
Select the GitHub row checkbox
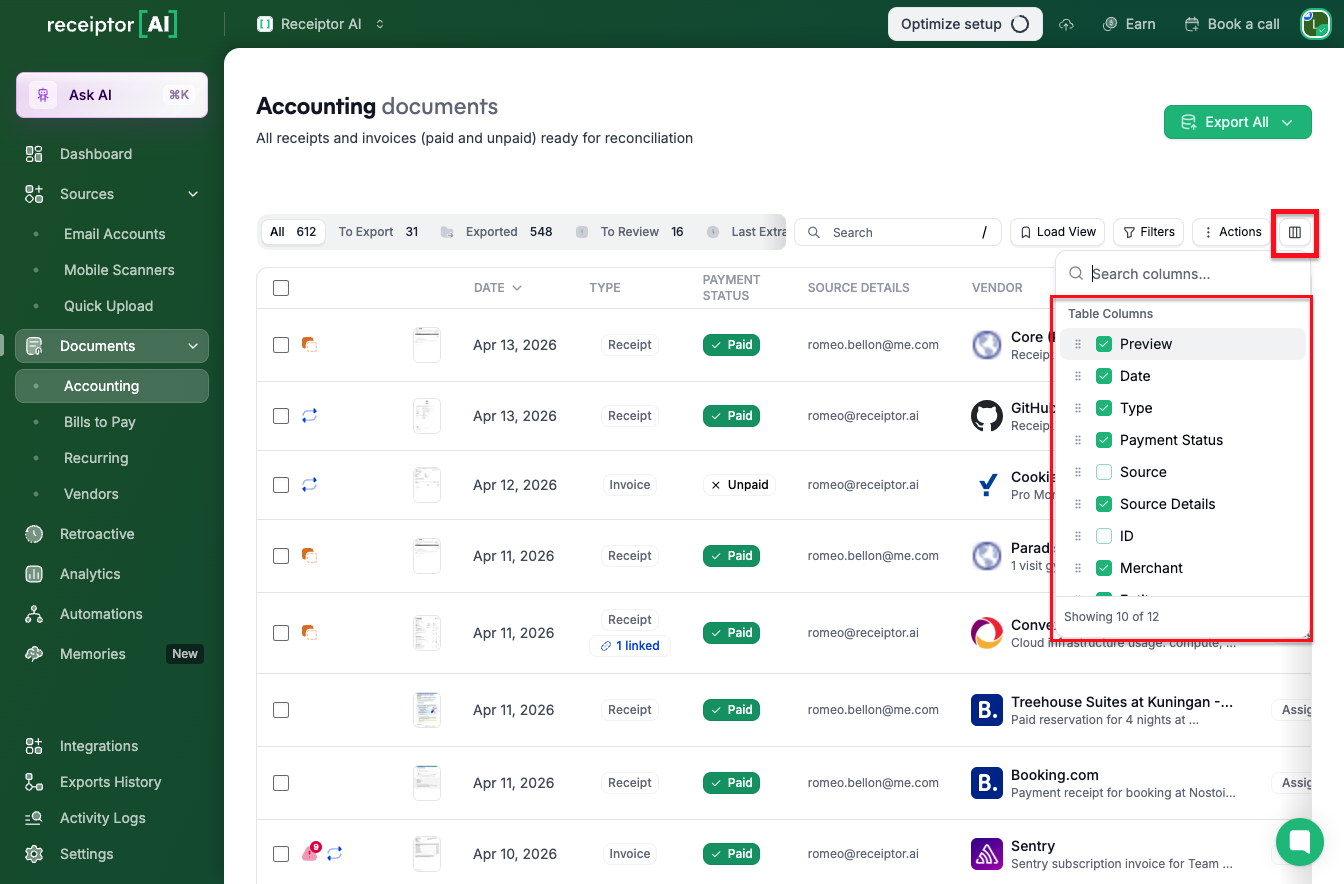click(x=281, y=416)
